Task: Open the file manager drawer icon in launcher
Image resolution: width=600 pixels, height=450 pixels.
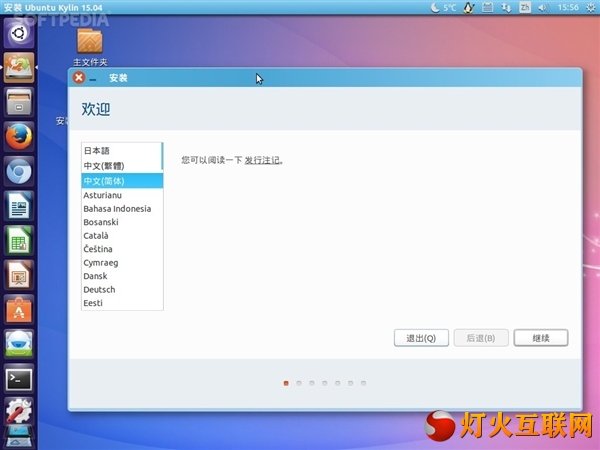Action: [x=19, y=102]
